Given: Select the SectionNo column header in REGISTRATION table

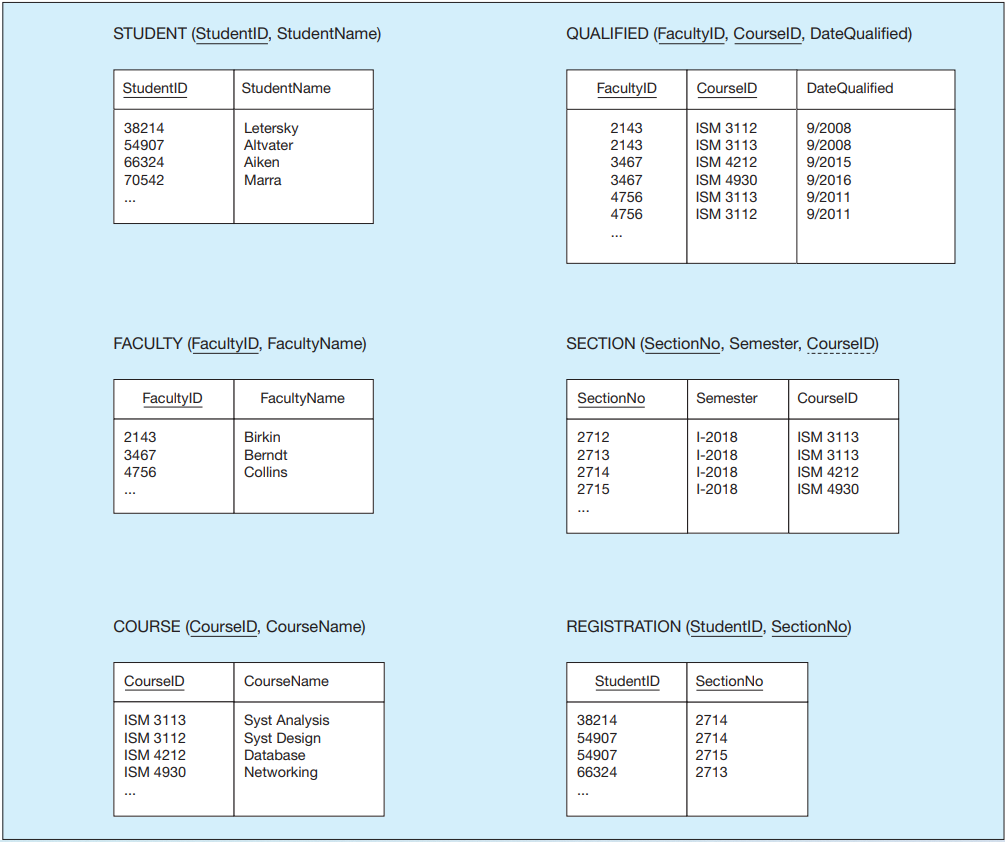Looking at the screenshot, I should coord(747,682).
